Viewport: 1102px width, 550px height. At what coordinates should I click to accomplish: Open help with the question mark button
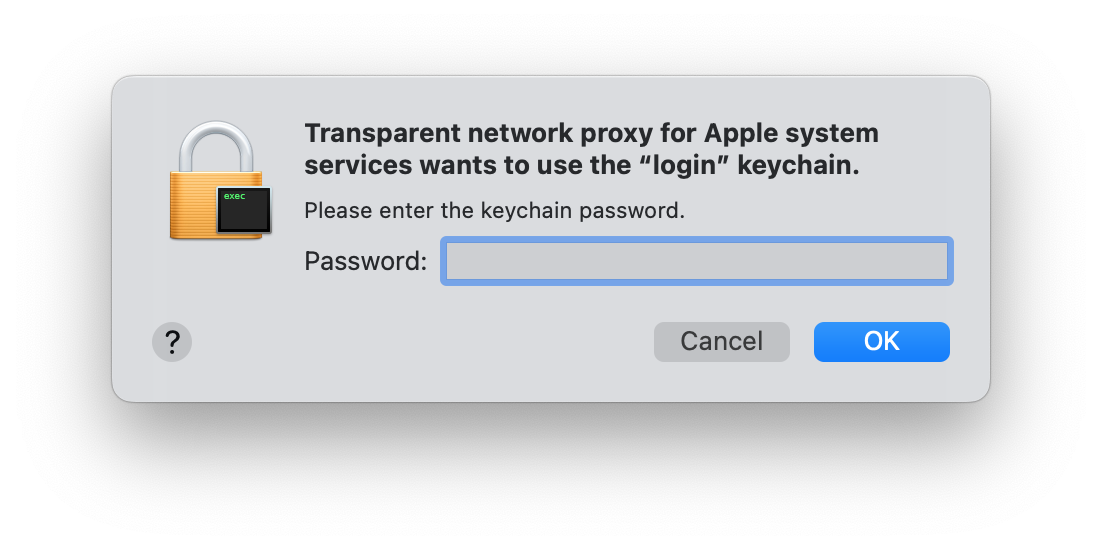(172, 342)
